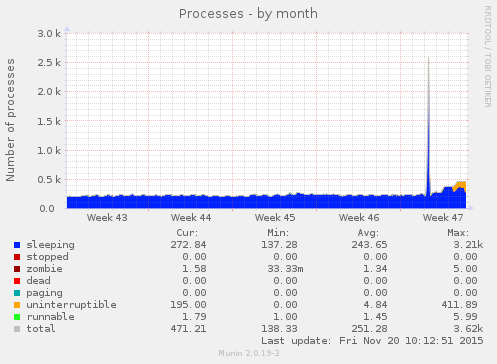The width and height of the screenshot is (497, 364).
Task: Select the 'zombie' legend label
Action: 44,269
